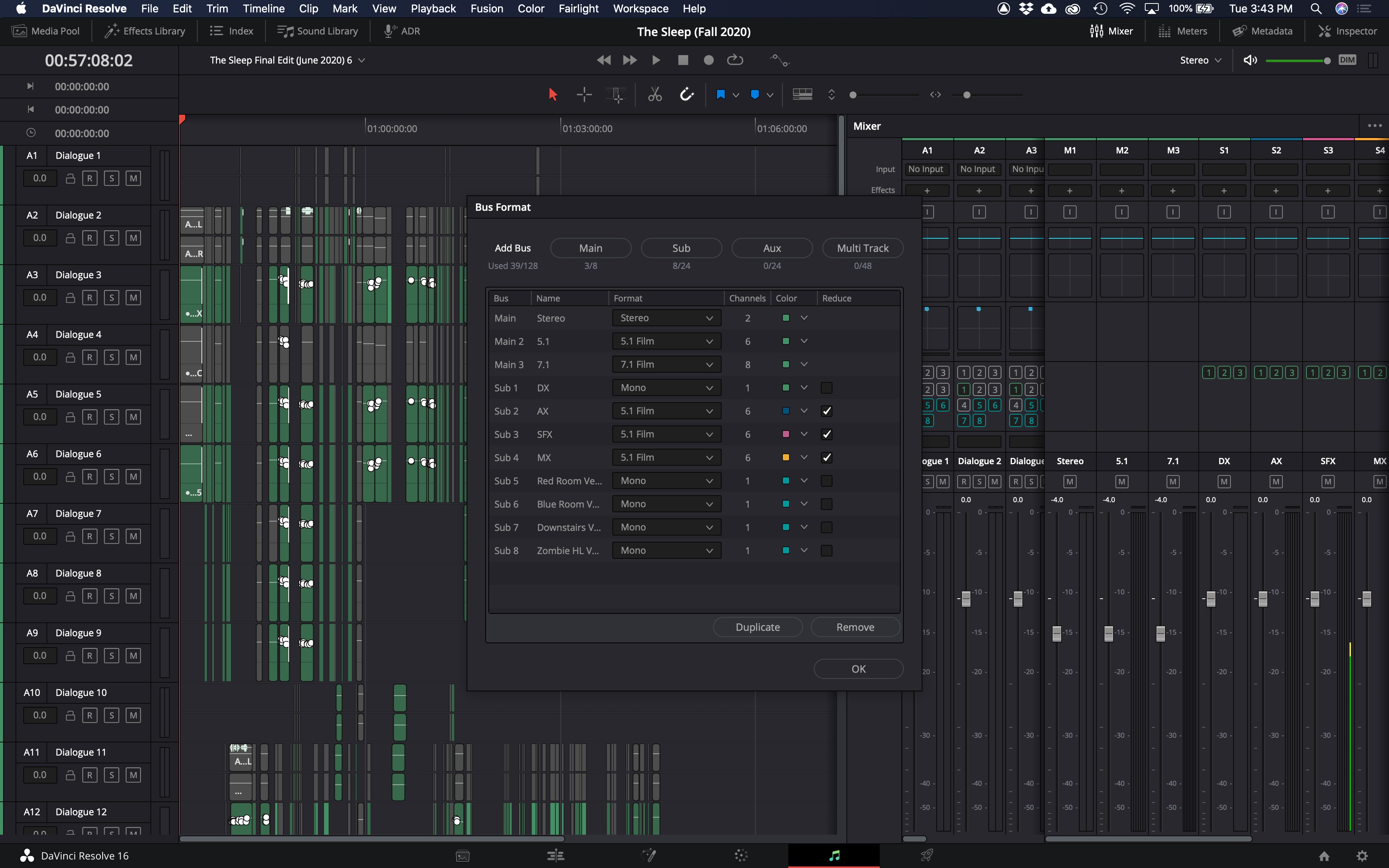Click the timeline view options icon

(x=802, y=95)
